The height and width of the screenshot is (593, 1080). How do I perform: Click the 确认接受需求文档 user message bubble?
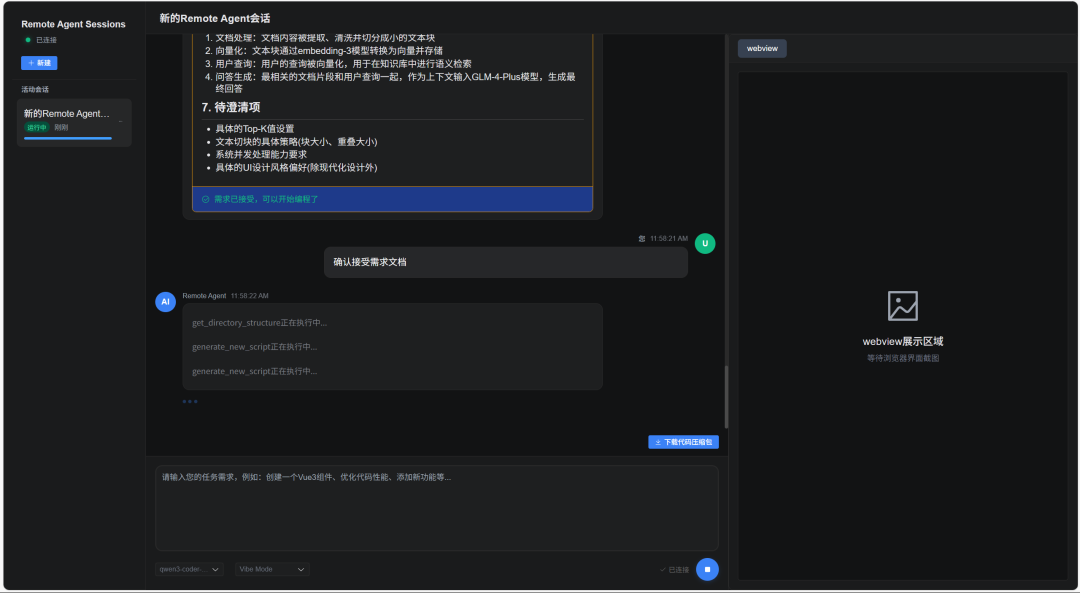505,262
